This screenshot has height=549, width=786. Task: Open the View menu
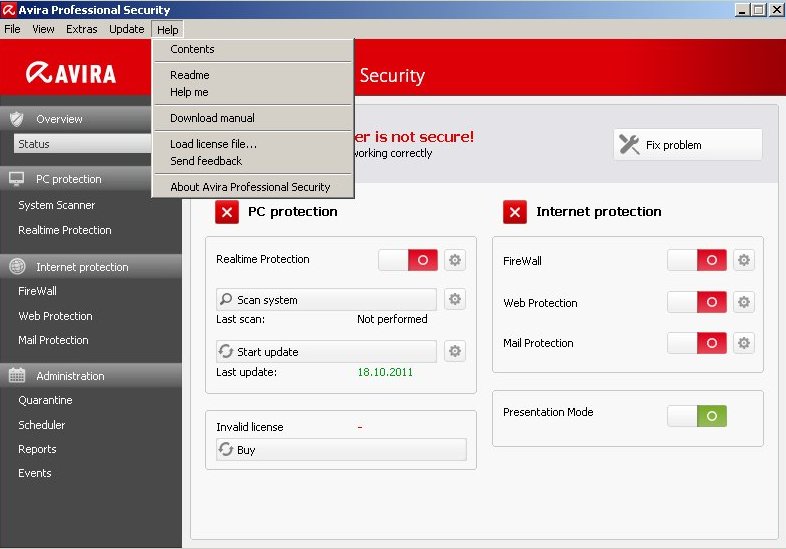click(43, 29)
